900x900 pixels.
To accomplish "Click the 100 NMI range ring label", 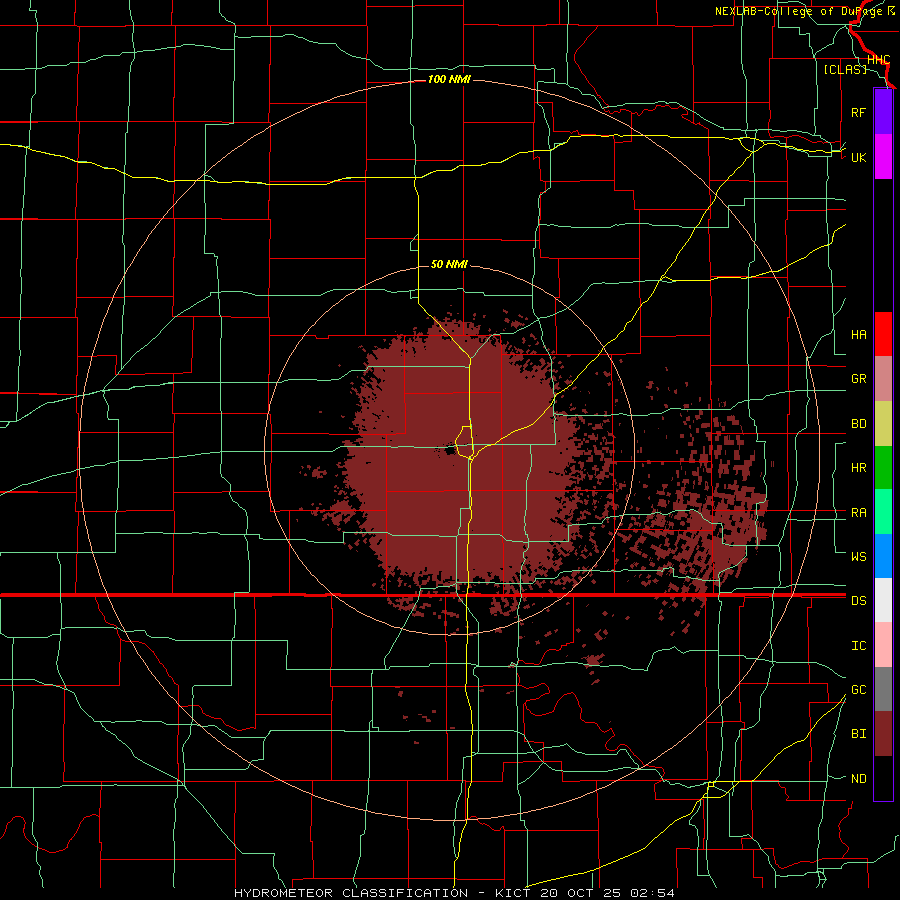I will click(x=449, y=79).
